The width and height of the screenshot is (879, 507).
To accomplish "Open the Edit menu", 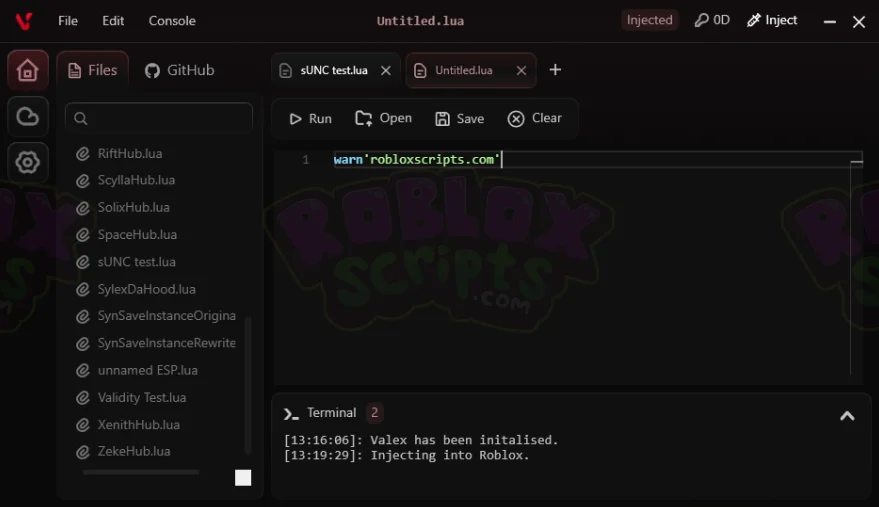I will [113, 21].
